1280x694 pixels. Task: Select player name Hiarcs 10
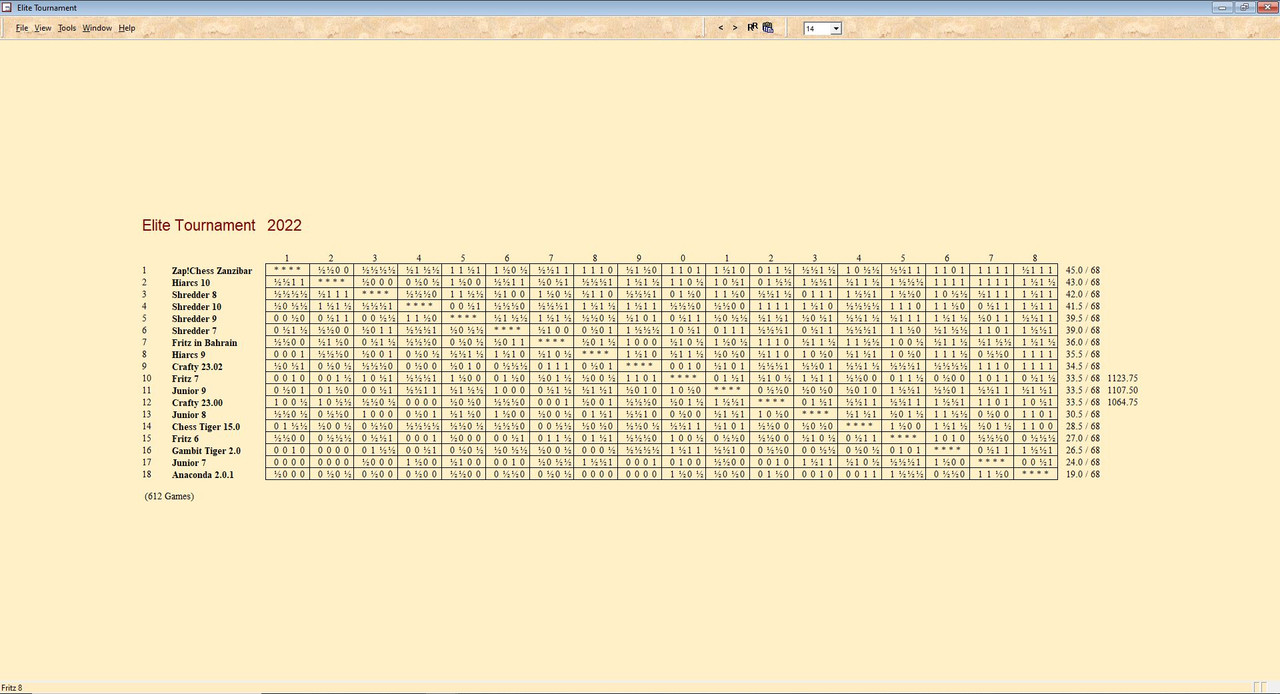click(191, 283)
